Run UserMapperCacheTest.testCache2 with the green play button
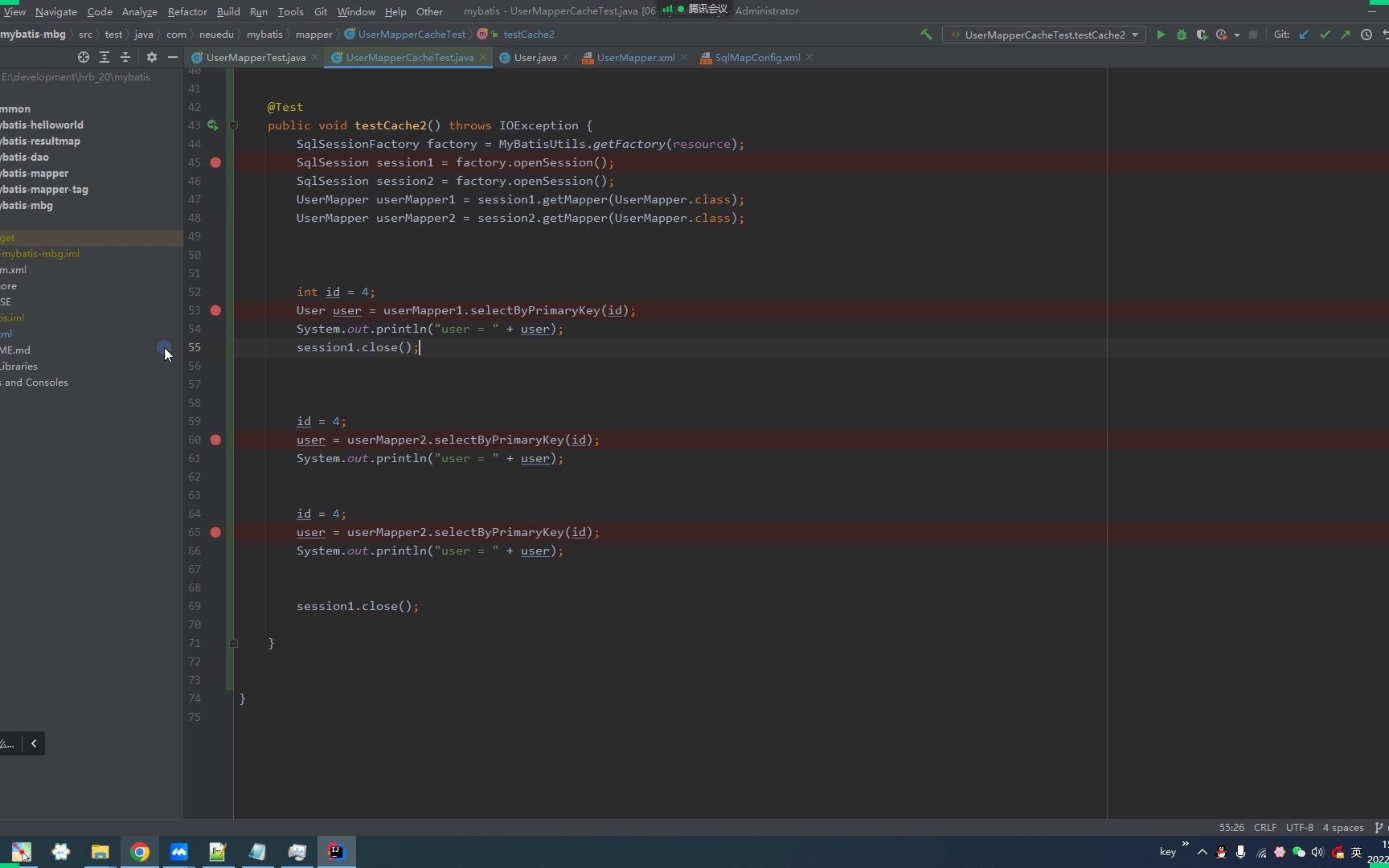The image size is (1389, 868). [x=1160, y=35]
